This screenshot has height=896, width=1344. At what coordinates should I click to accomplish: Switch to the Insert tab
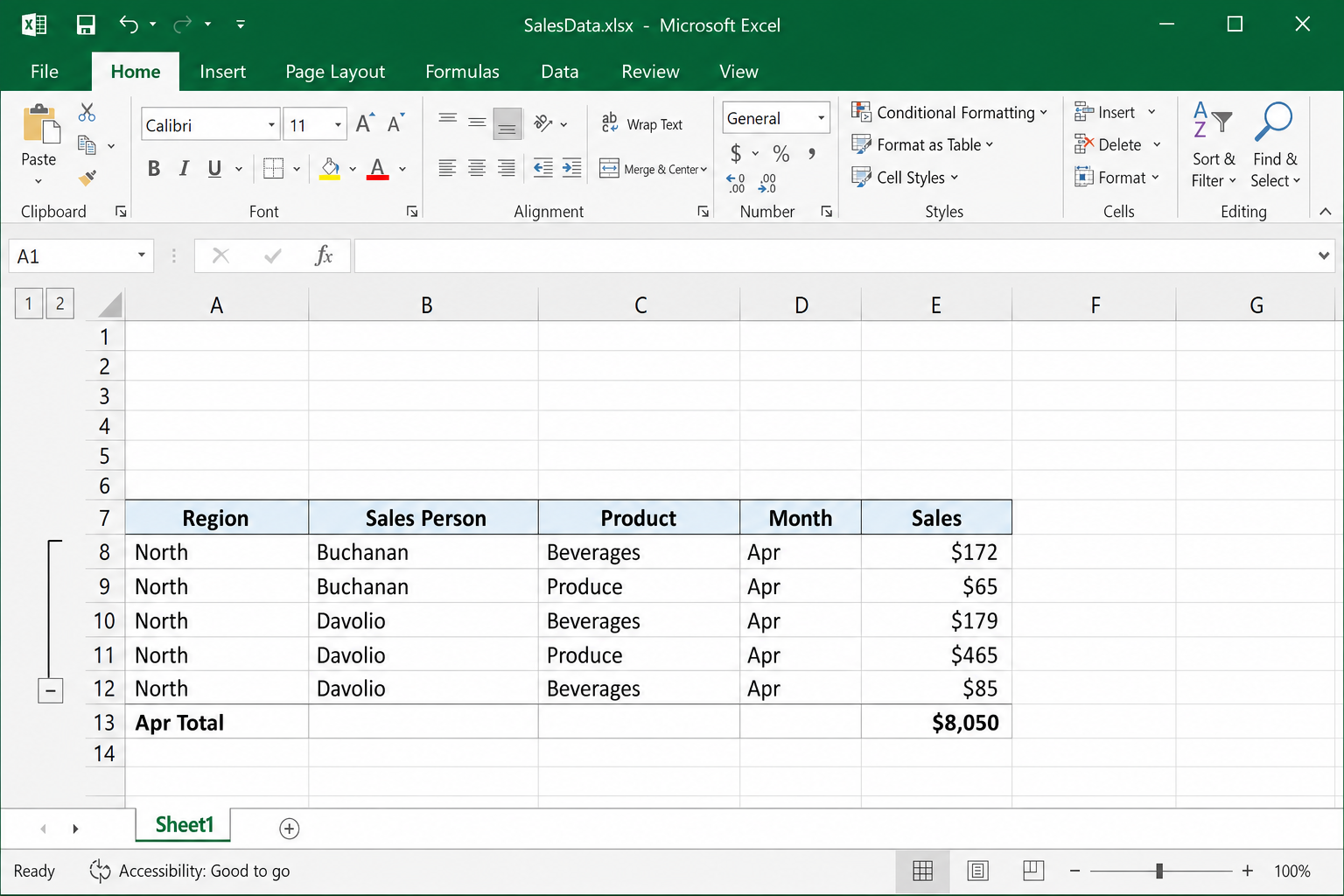coord(222,72)
